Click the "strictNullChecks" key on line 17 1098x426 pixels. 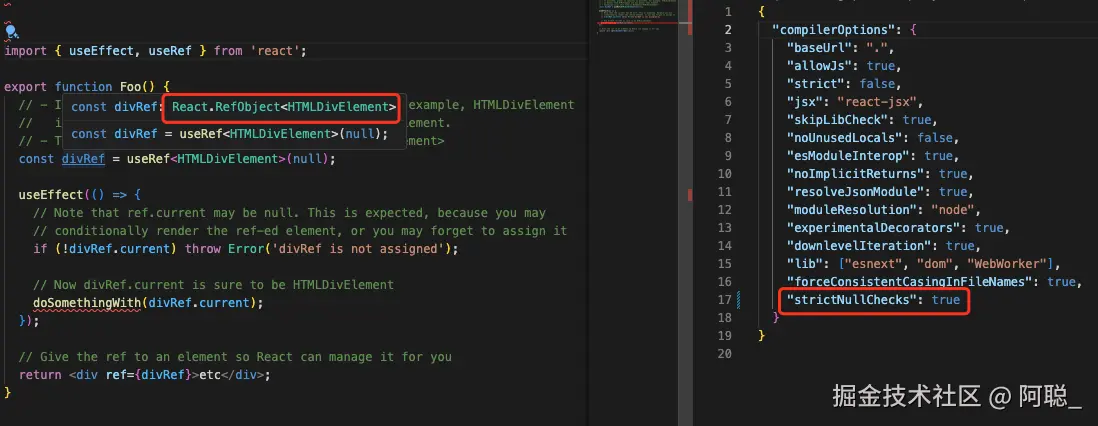852,300
